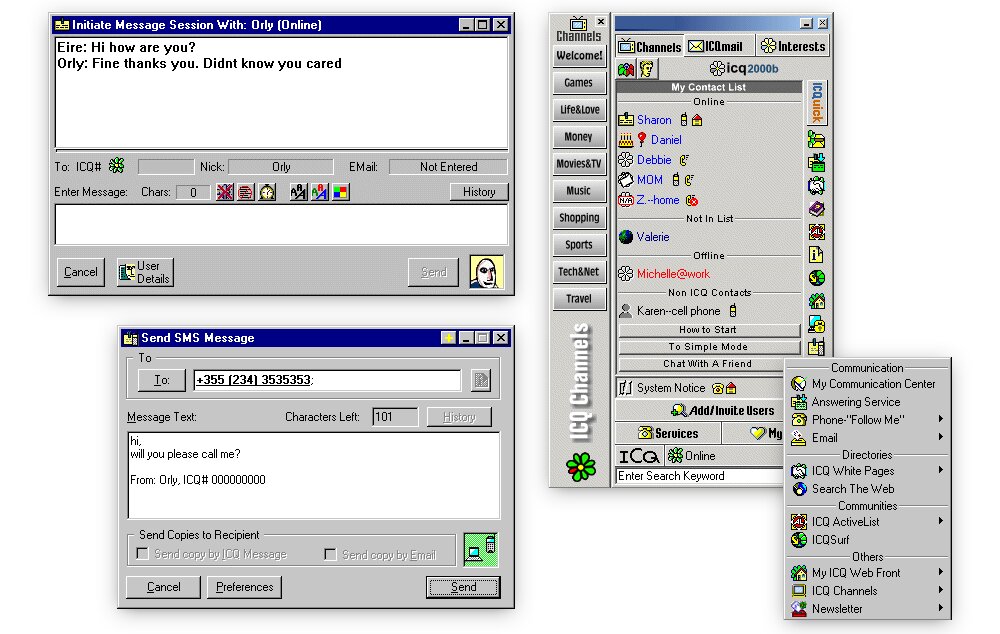This screenshot has width=1000, height=634.
Task: Select Search The Web menu item
Action: point(867,489)
